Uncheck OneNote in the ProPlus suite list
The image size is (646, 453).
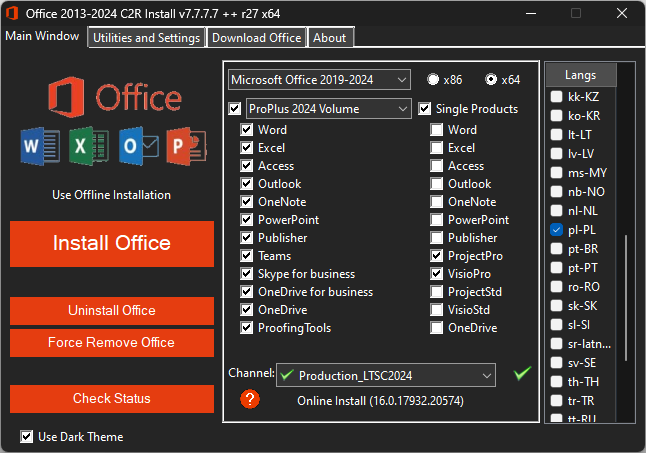[246, 202]
